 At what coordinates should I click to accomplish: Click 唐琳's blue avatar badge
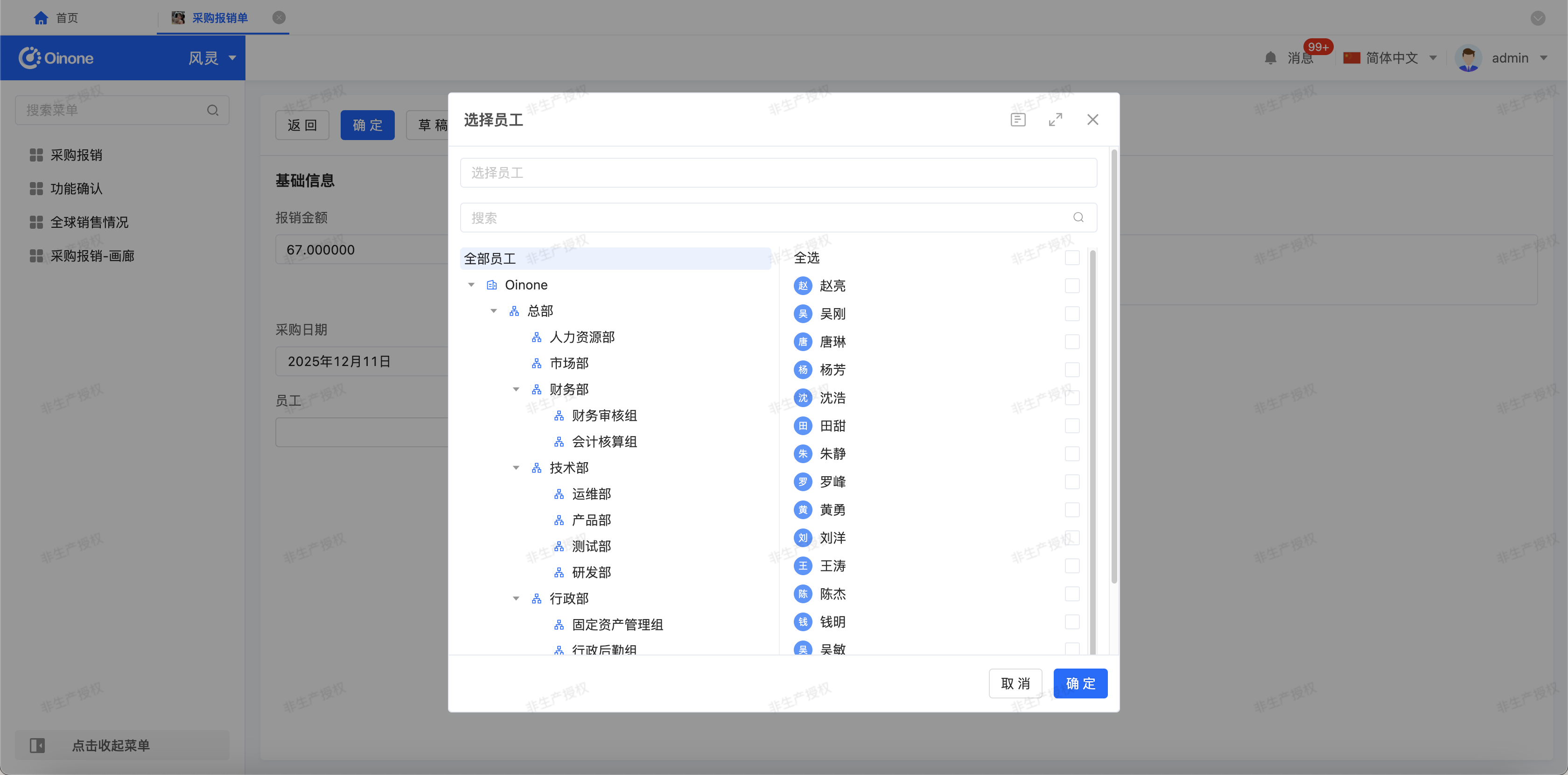[x=803, y=342]
